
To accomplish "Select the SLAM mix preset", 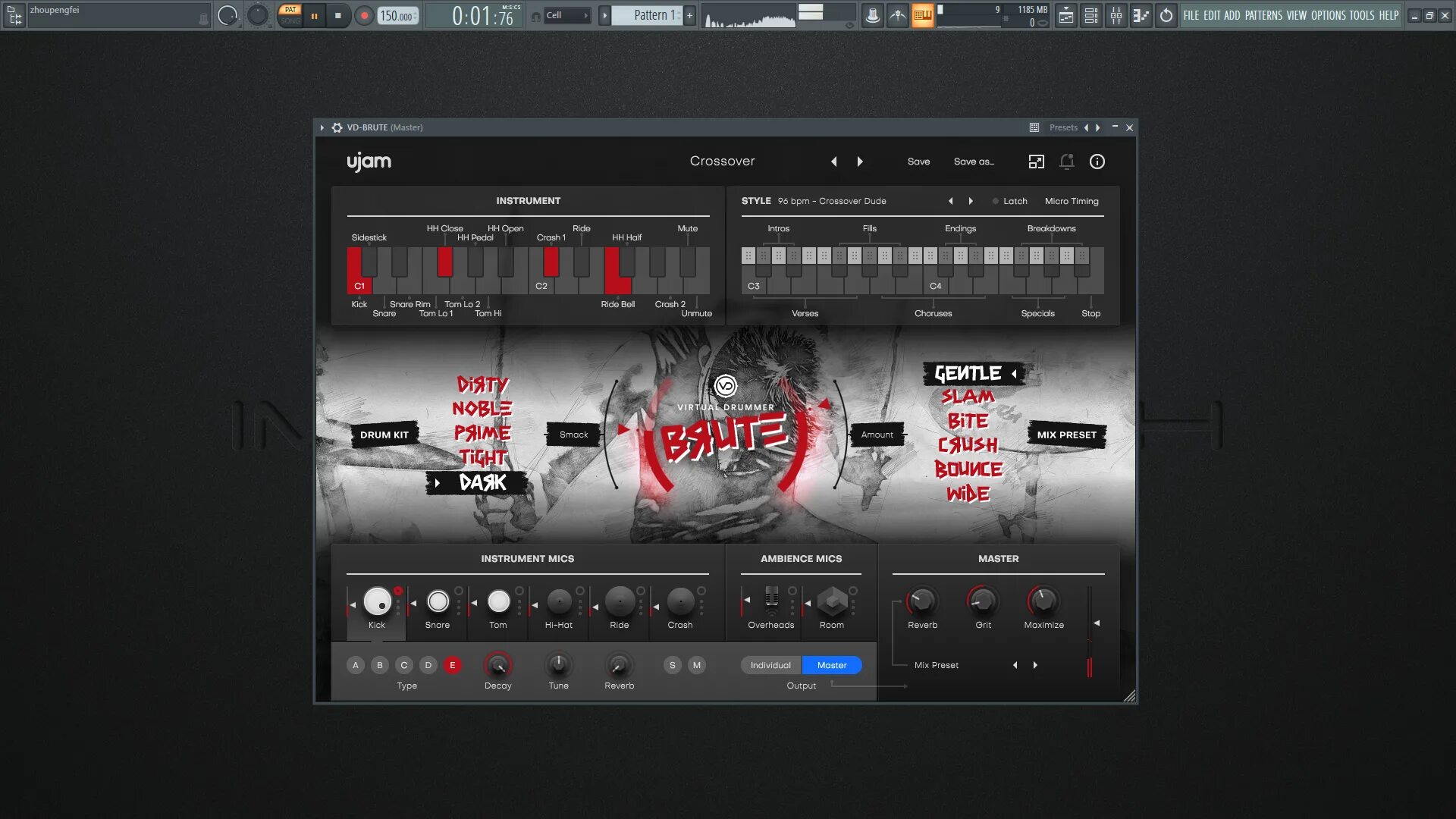I will click(967, 397).
